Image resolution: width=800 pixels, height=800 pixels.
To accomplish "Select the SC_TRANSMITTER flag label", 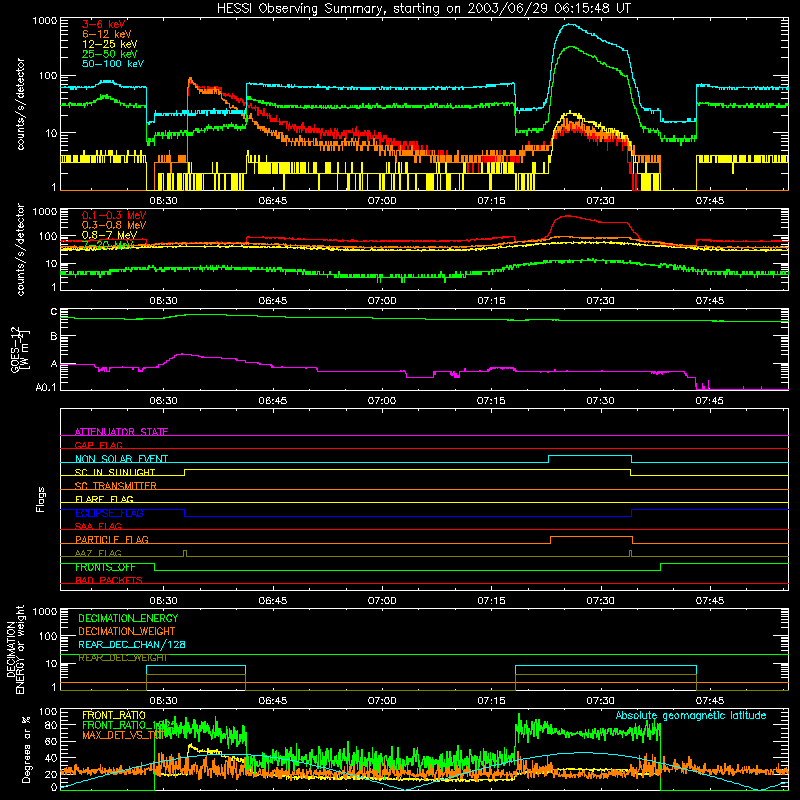I will [116, 486].
